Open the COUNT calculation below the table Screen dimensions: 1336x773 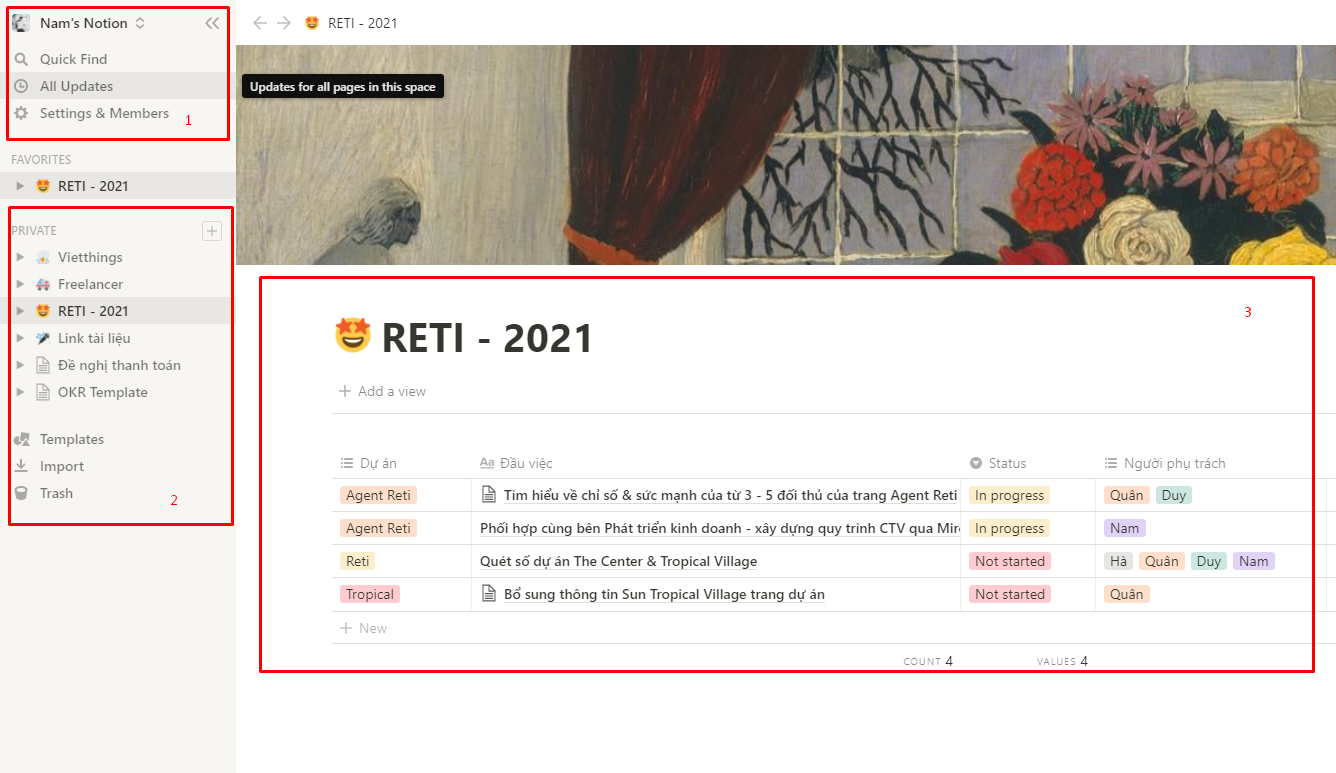928,661
